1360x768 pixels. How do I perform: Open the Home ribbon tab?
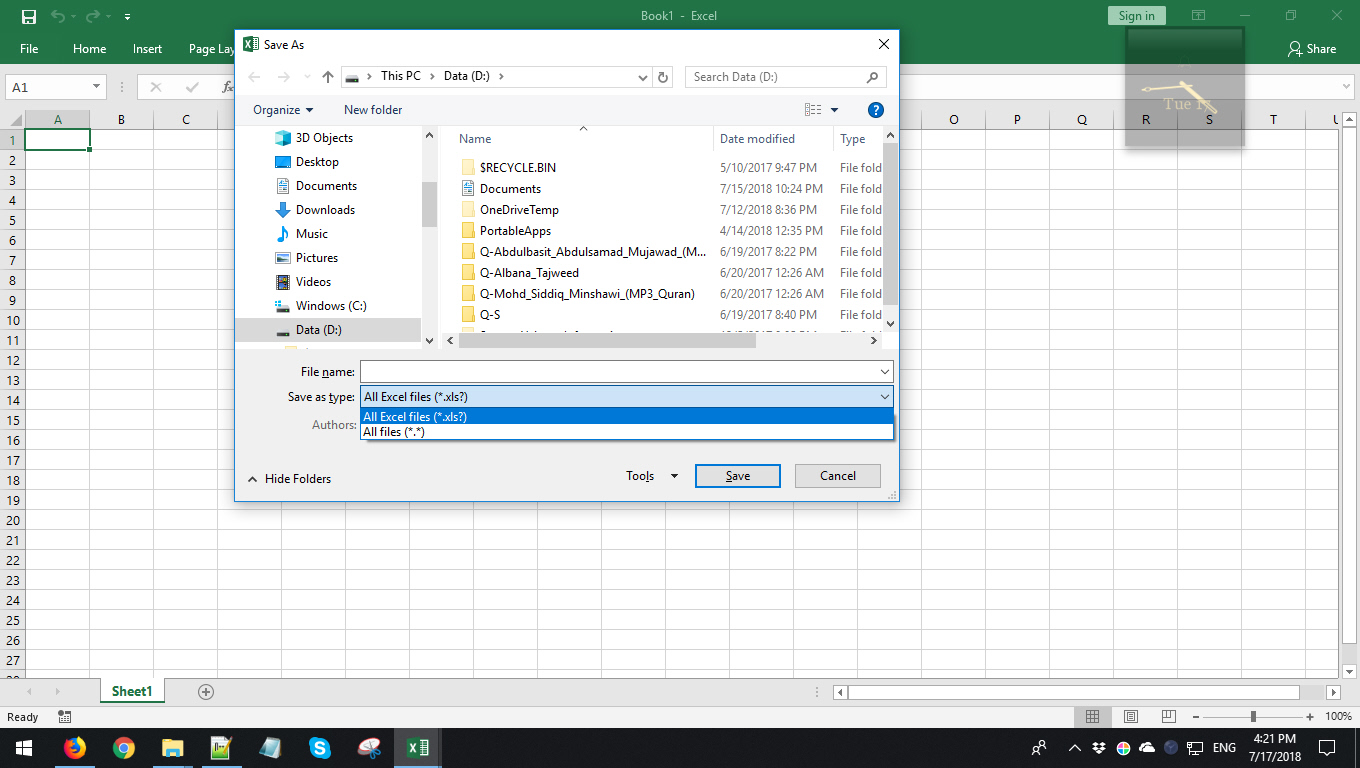(x=89, y=49)
